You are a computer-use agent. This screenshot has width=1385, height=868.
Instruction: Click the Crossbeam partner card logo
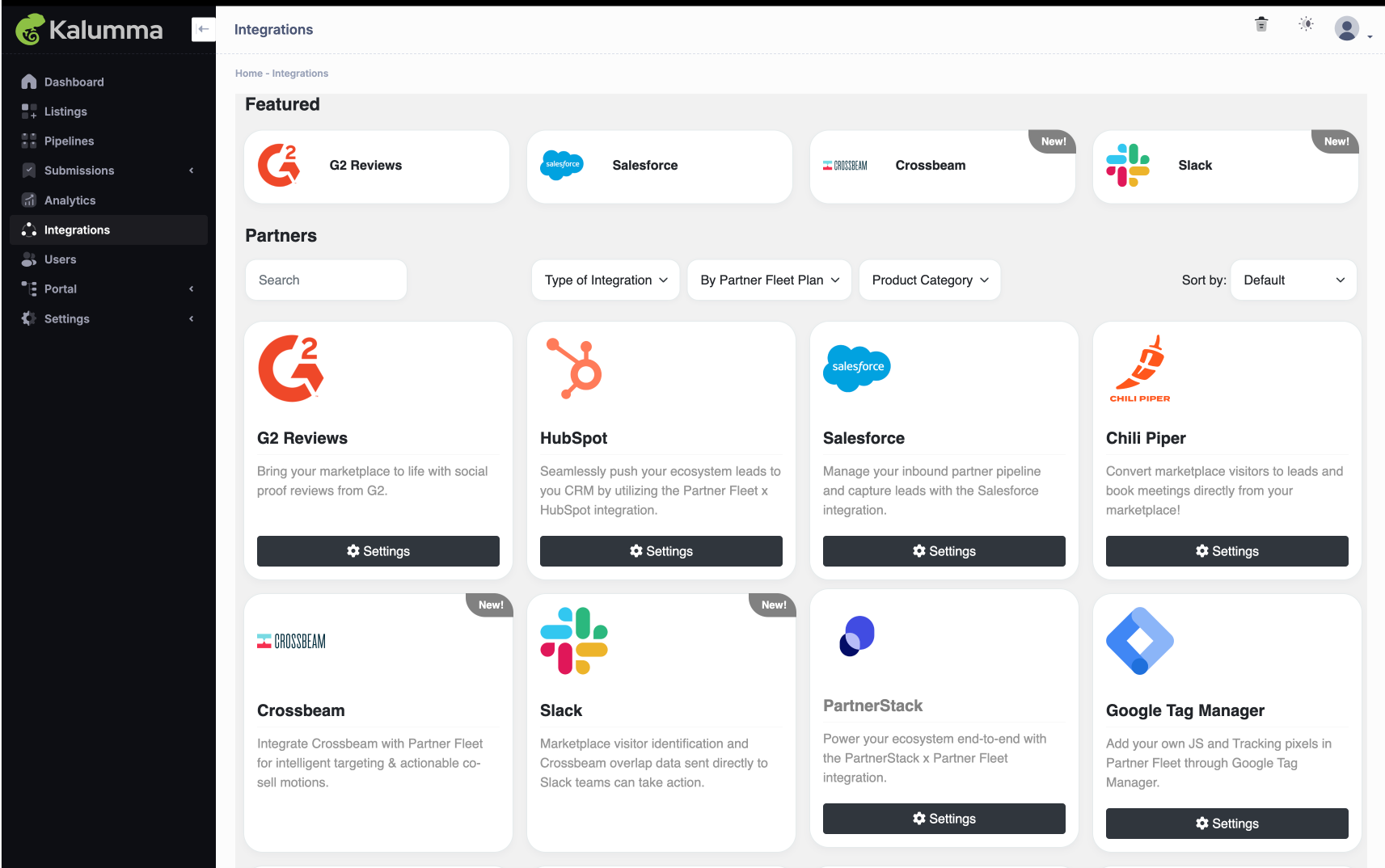point(291,641)
